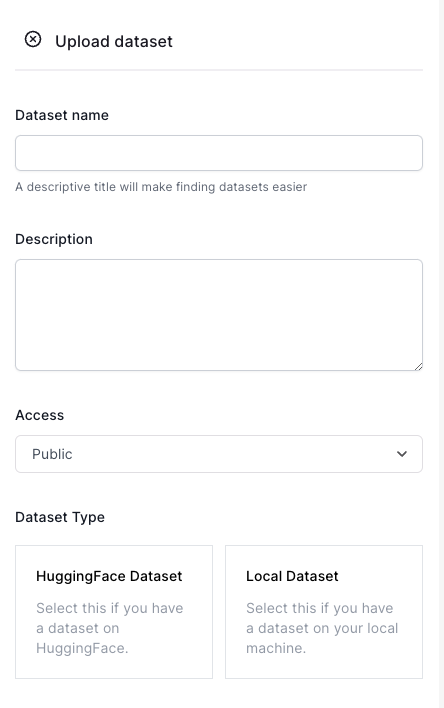Viewport: 444px width, 708px height.
Task: Click the "Public" value in Access selector
Action: pyautogui.click(x=52, y=454)
